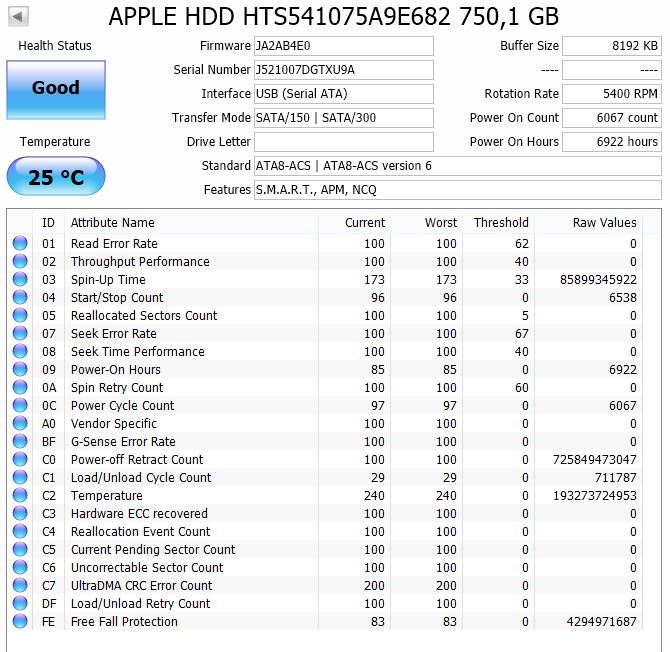Click raw value 711787

pyautogui.click(x=616, y=478)
